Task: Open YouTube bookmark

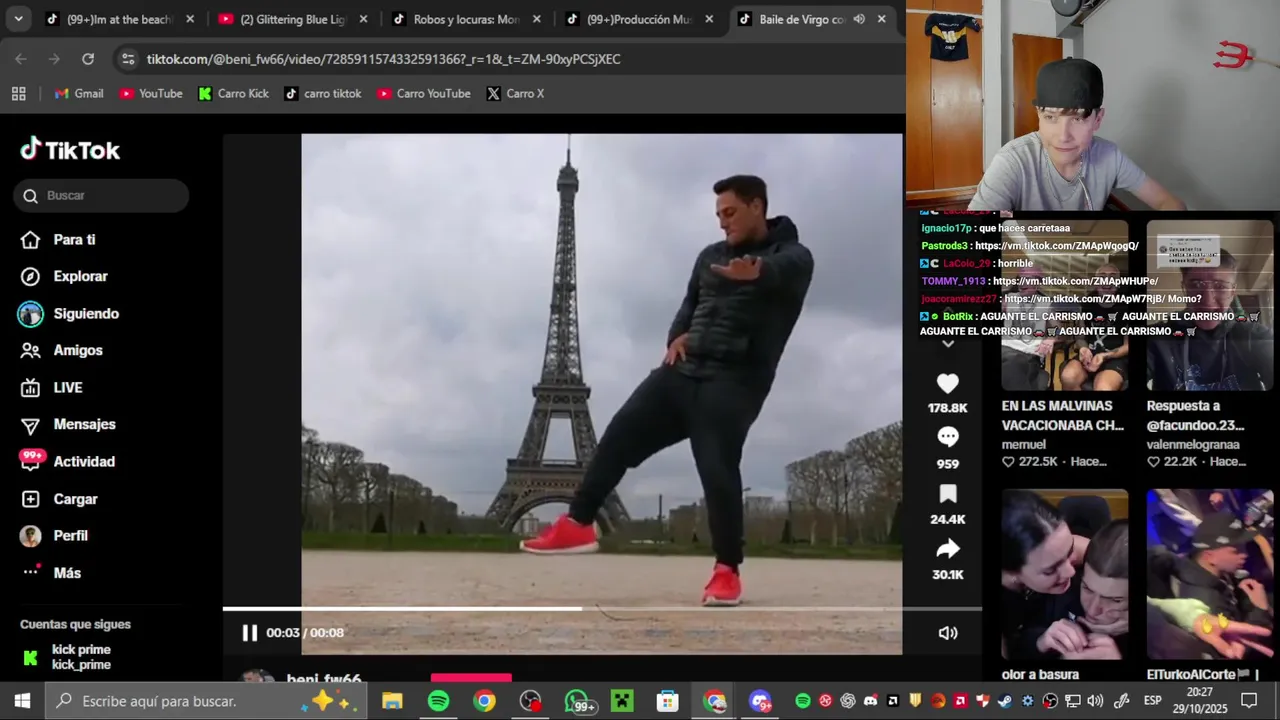Action: click(151, 93)
